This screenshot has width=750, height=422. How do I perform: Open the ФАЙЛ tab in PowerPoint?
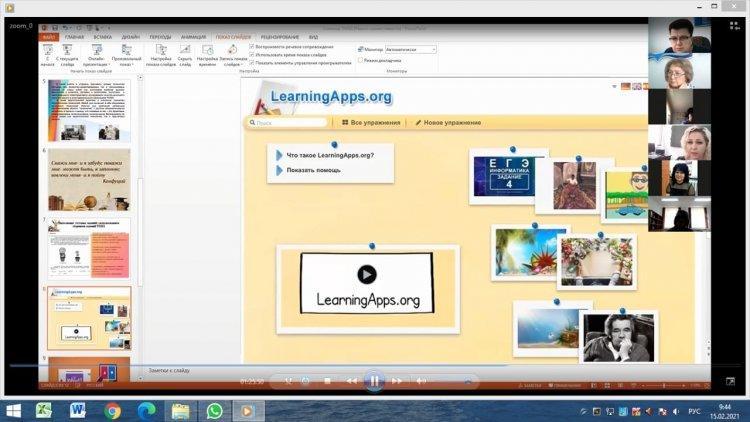coord(48,37)
